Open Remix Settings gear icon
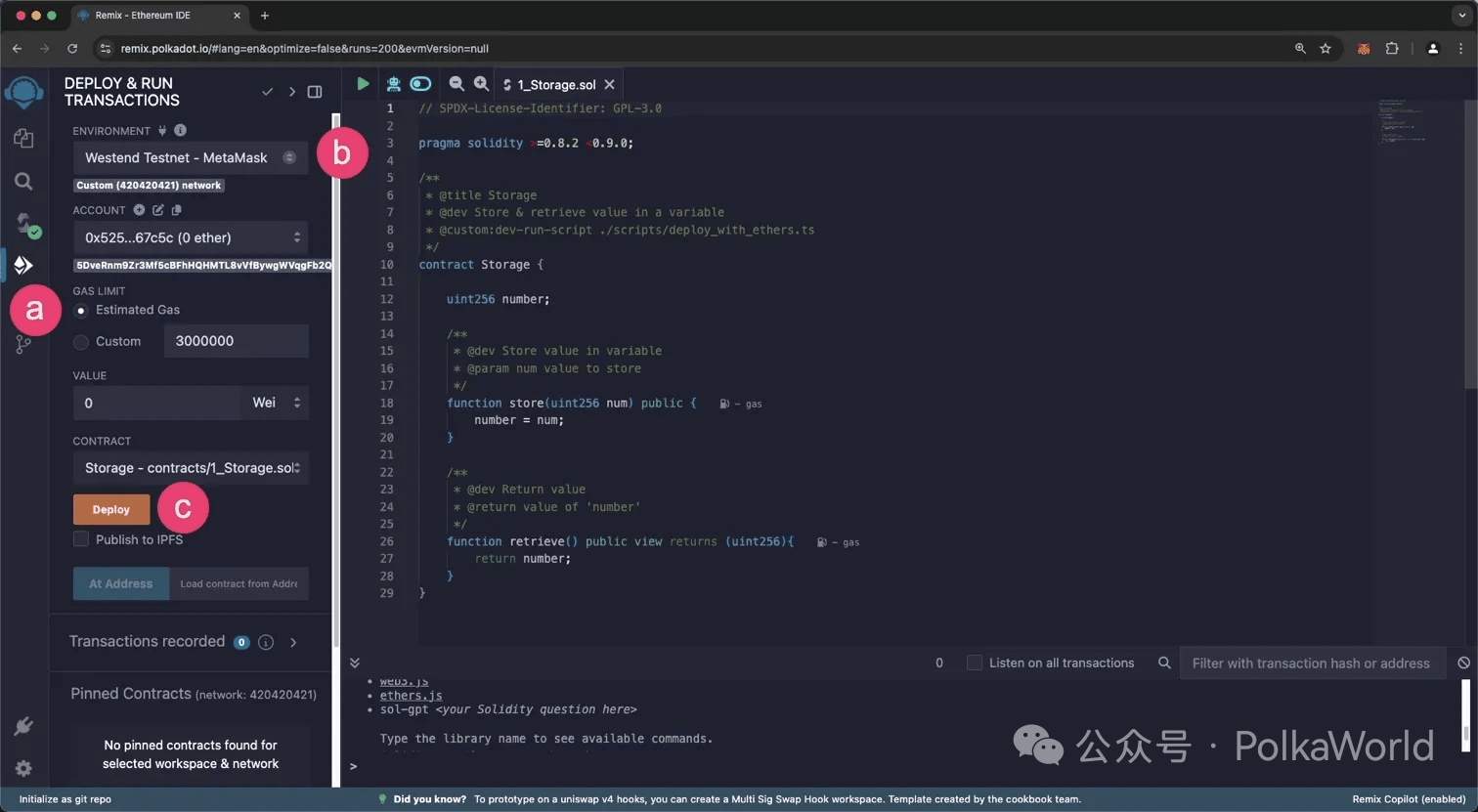The height and width of the screenshot is (812, 1478). (x=23, y=768)
